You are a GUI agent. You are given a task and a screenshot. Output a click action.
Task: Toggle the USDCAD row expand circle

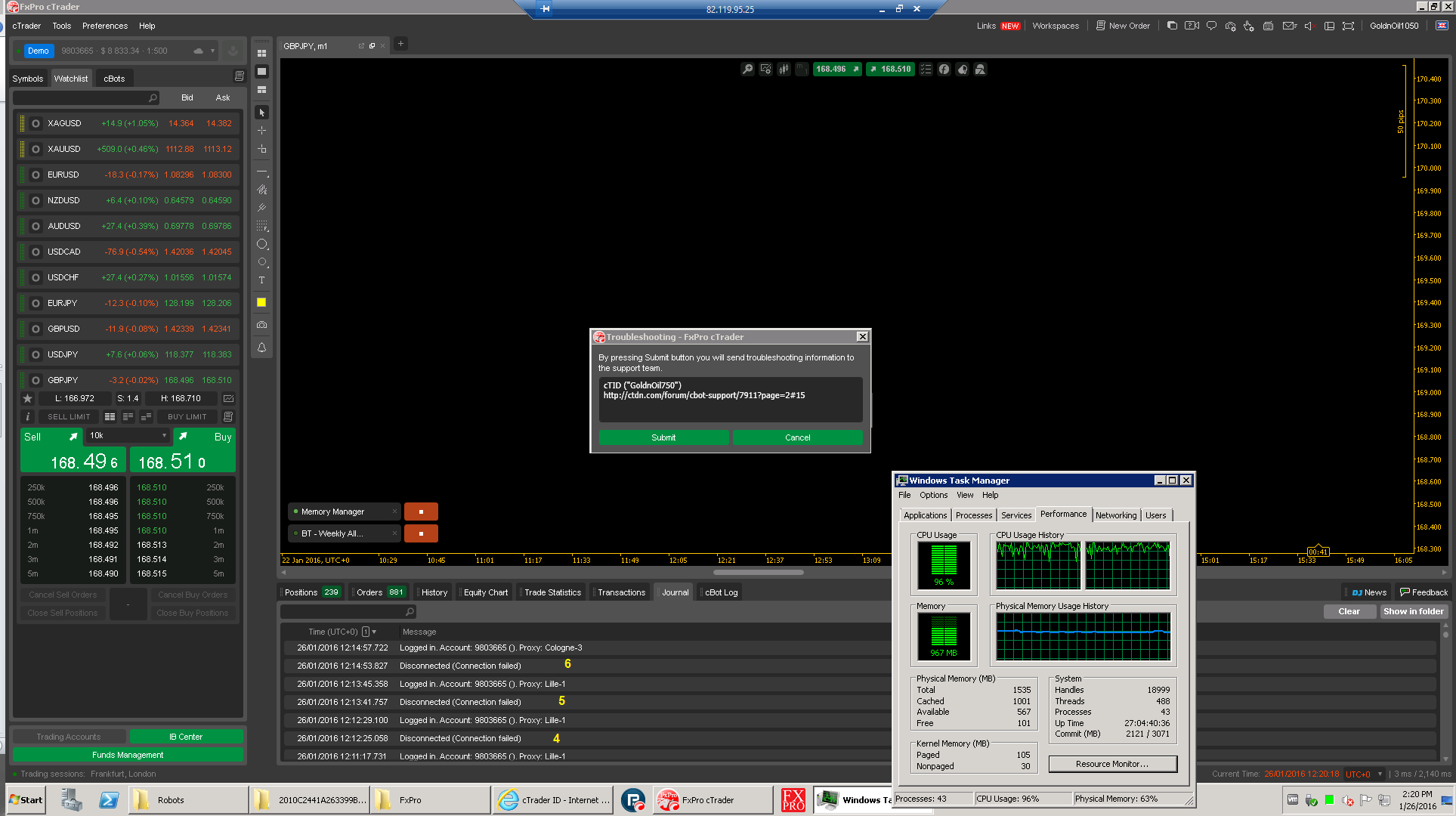point(36,252)
